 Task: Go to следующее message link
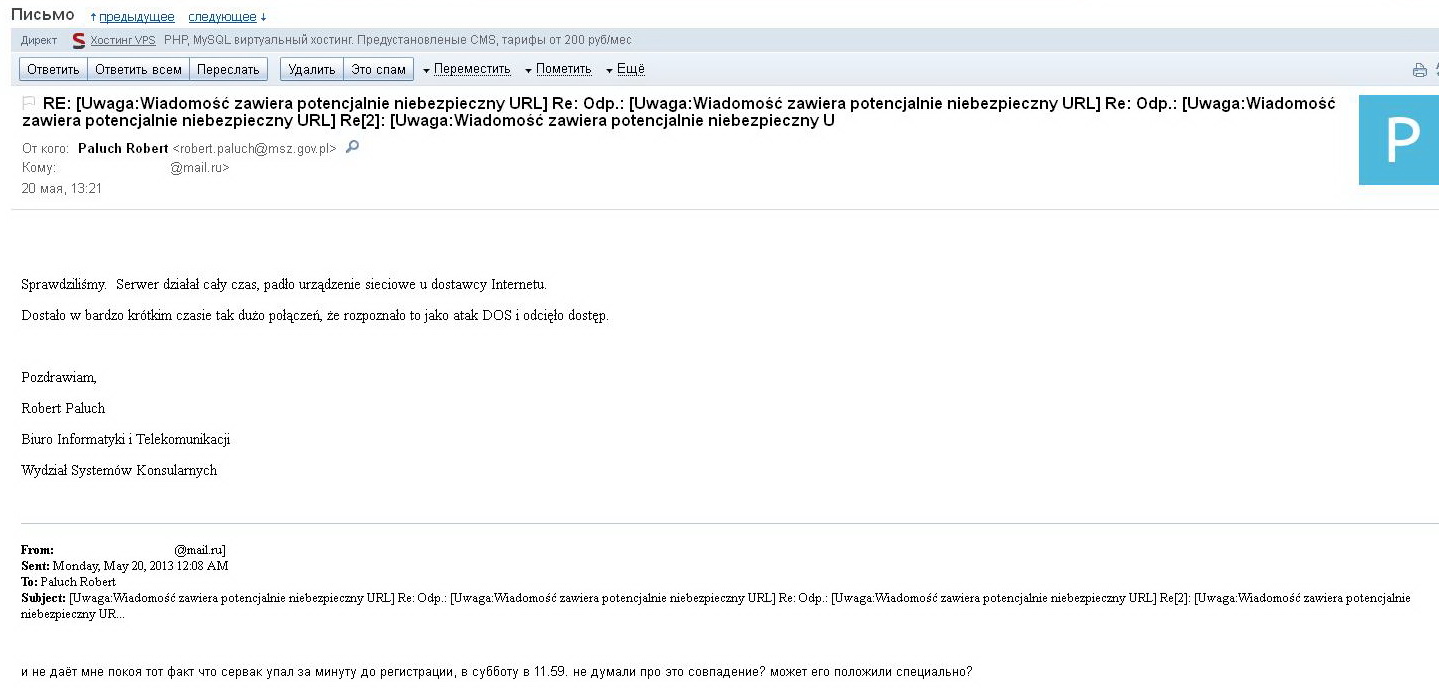click(x=223, y=17)
